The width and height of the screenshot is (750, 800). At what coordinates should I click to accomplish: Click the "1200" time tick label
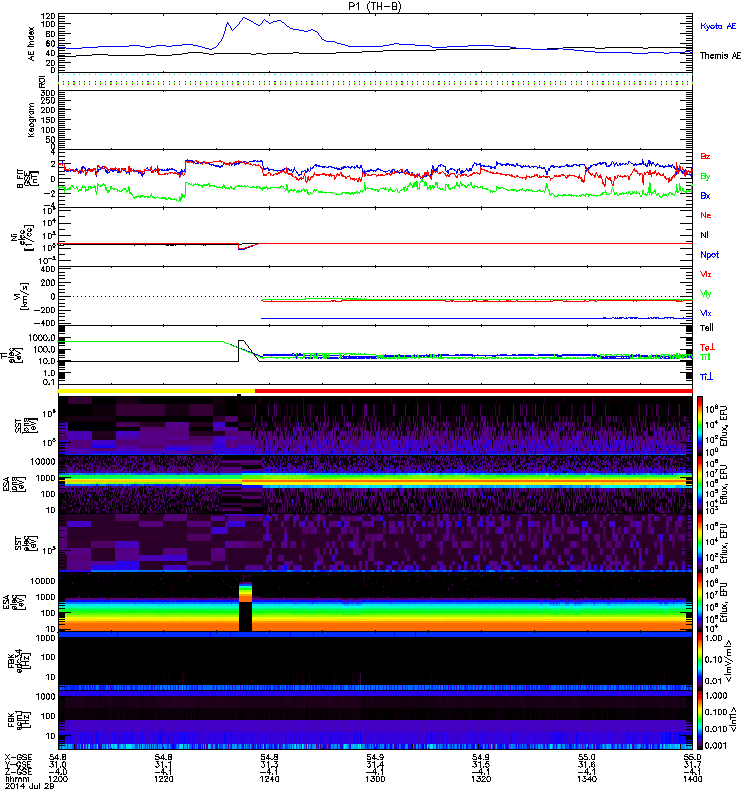pyautogui.click(x=58, y=779)
